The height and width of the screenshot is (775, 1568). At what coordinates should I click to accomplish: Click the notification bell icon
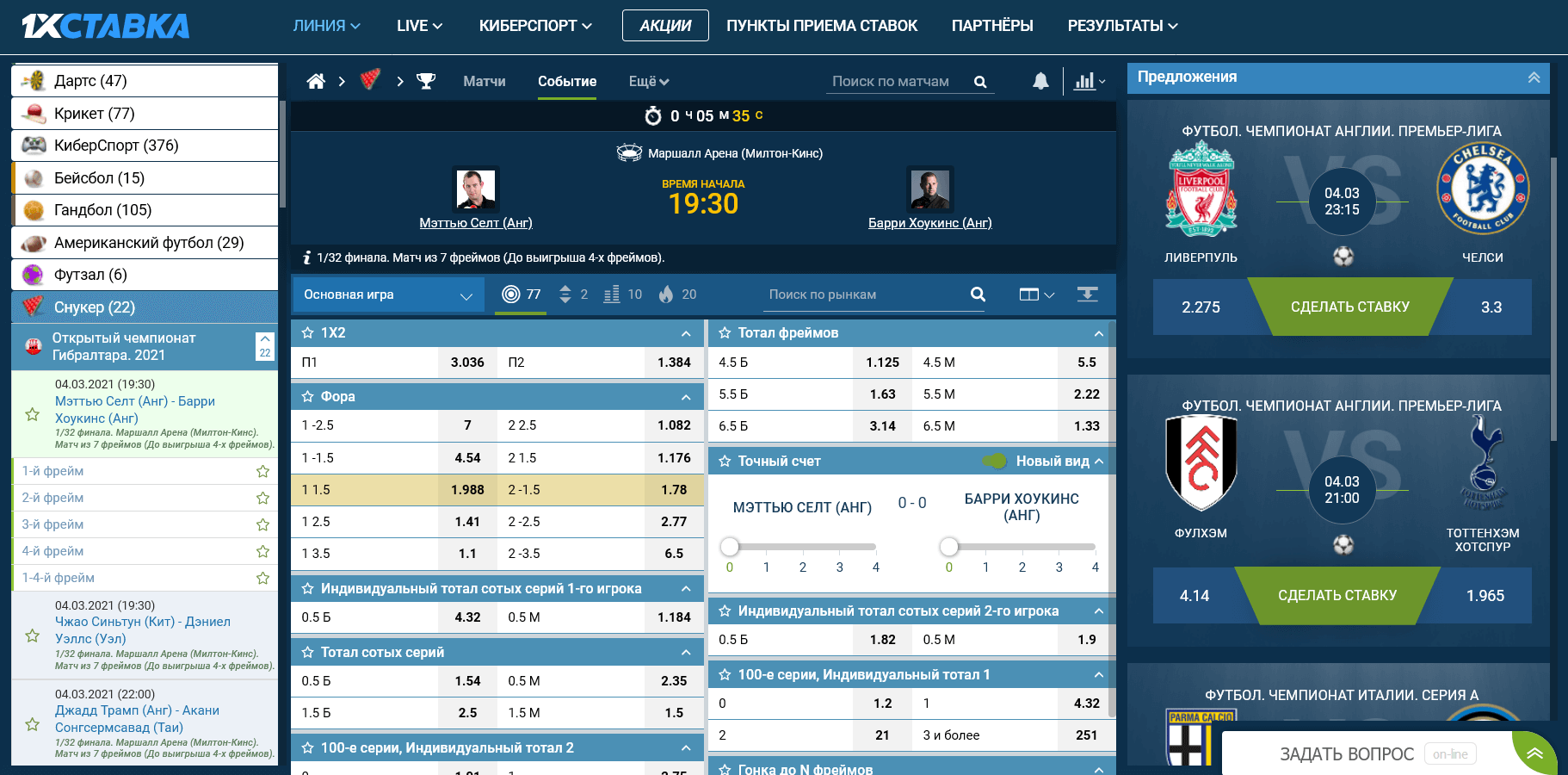pyautogui.click(x=1040, y=81)
